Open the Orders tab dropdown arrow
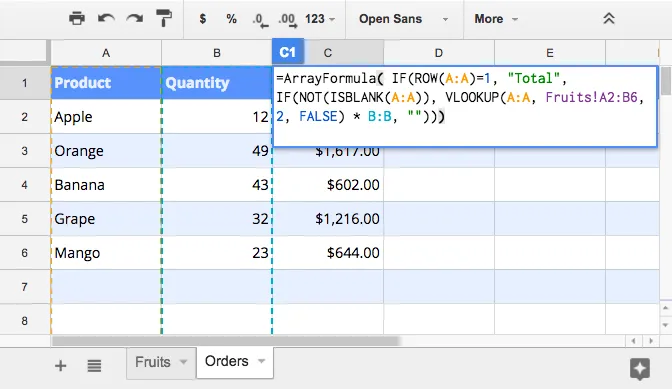Image resolution: width=672 pixels, height=389 pixels. (x=261, y=361)
